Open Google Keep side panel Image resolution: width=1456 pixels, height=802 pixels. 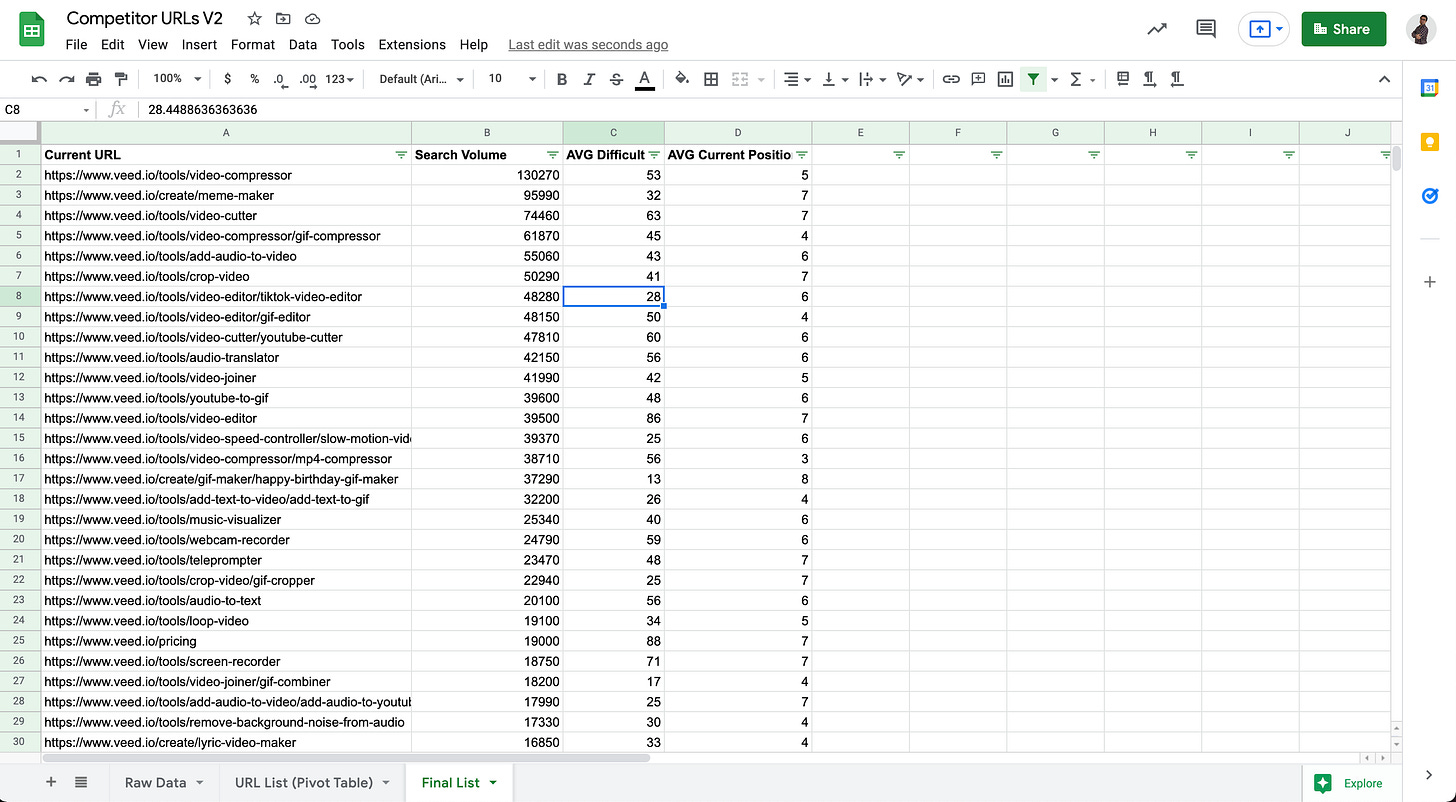[1429, 142]
